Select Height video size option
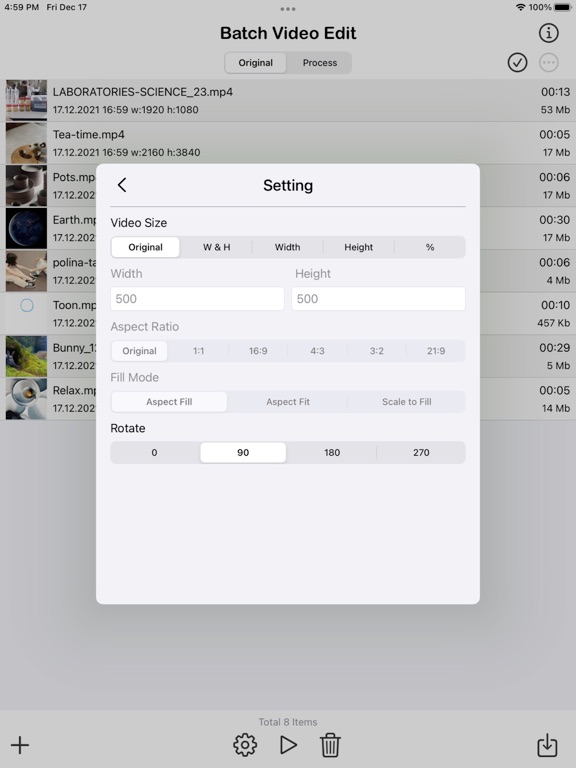Image resolution: width=576 pixels, height=768 pixels. pyautogui.click(x=359, y=247)
